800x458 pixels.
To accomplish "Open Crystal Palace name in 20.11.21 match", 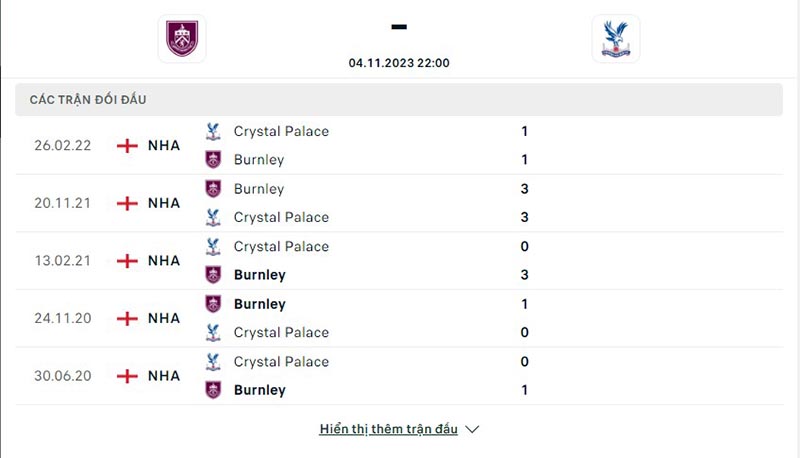I will (x=281, y=217).
